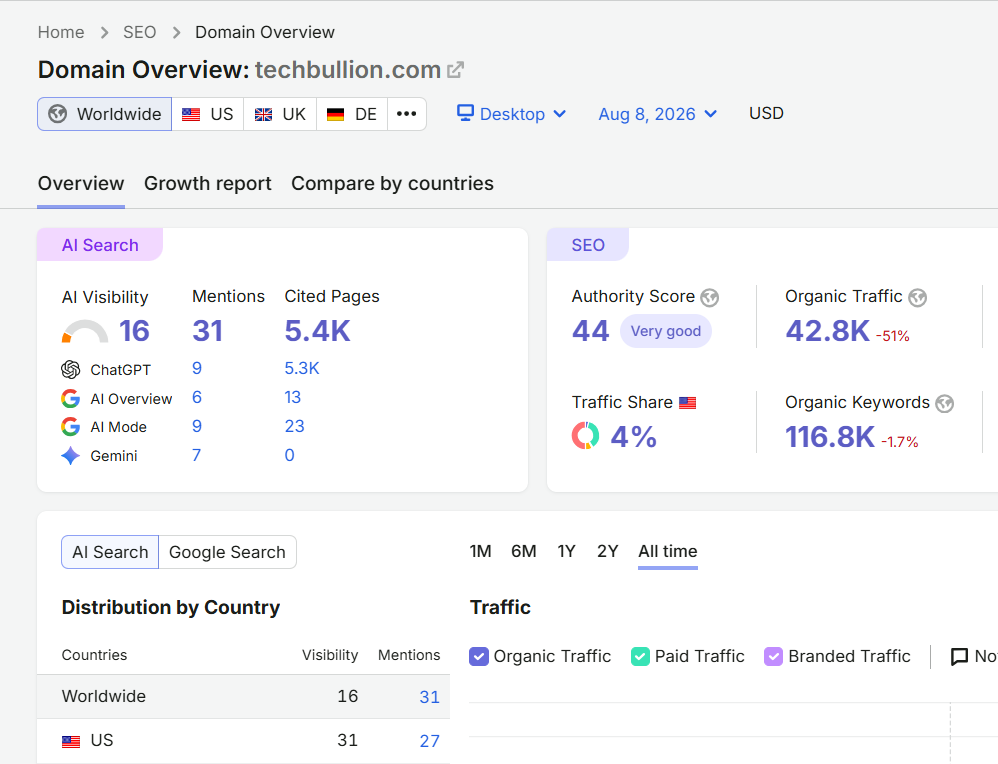The image size is (998, 764).
Task: Select the All time range
Action: (x=668, y=551)
